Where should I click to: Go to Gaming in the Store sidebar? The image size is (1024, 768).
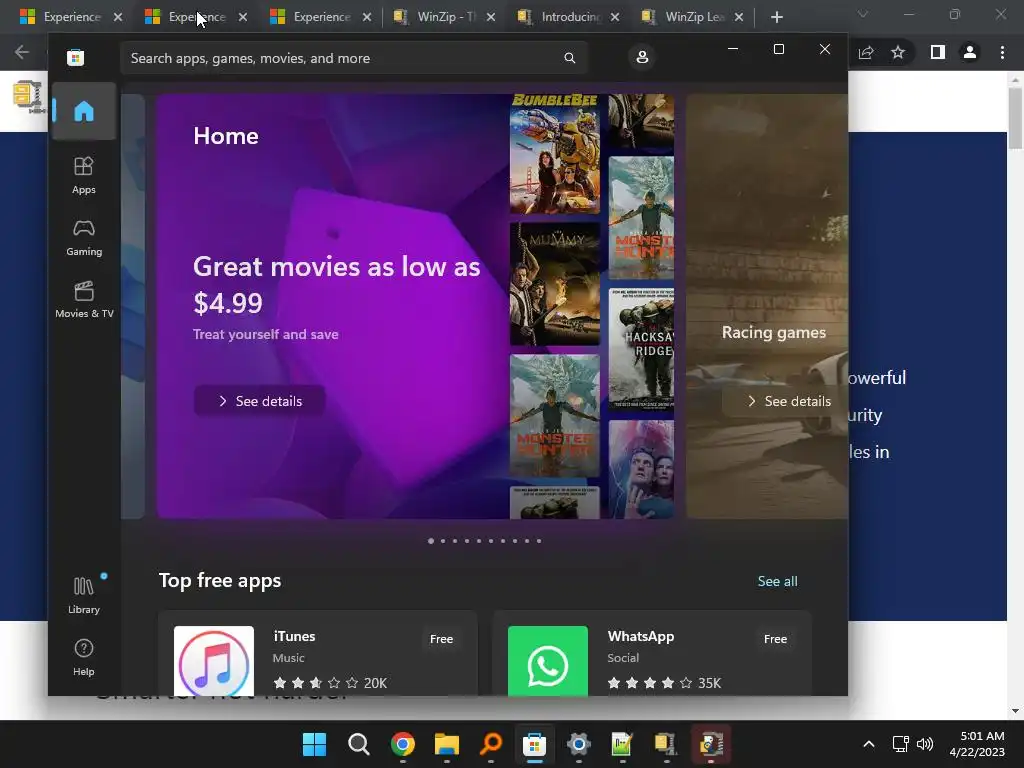pyautogui.click(x=84, y=238)
